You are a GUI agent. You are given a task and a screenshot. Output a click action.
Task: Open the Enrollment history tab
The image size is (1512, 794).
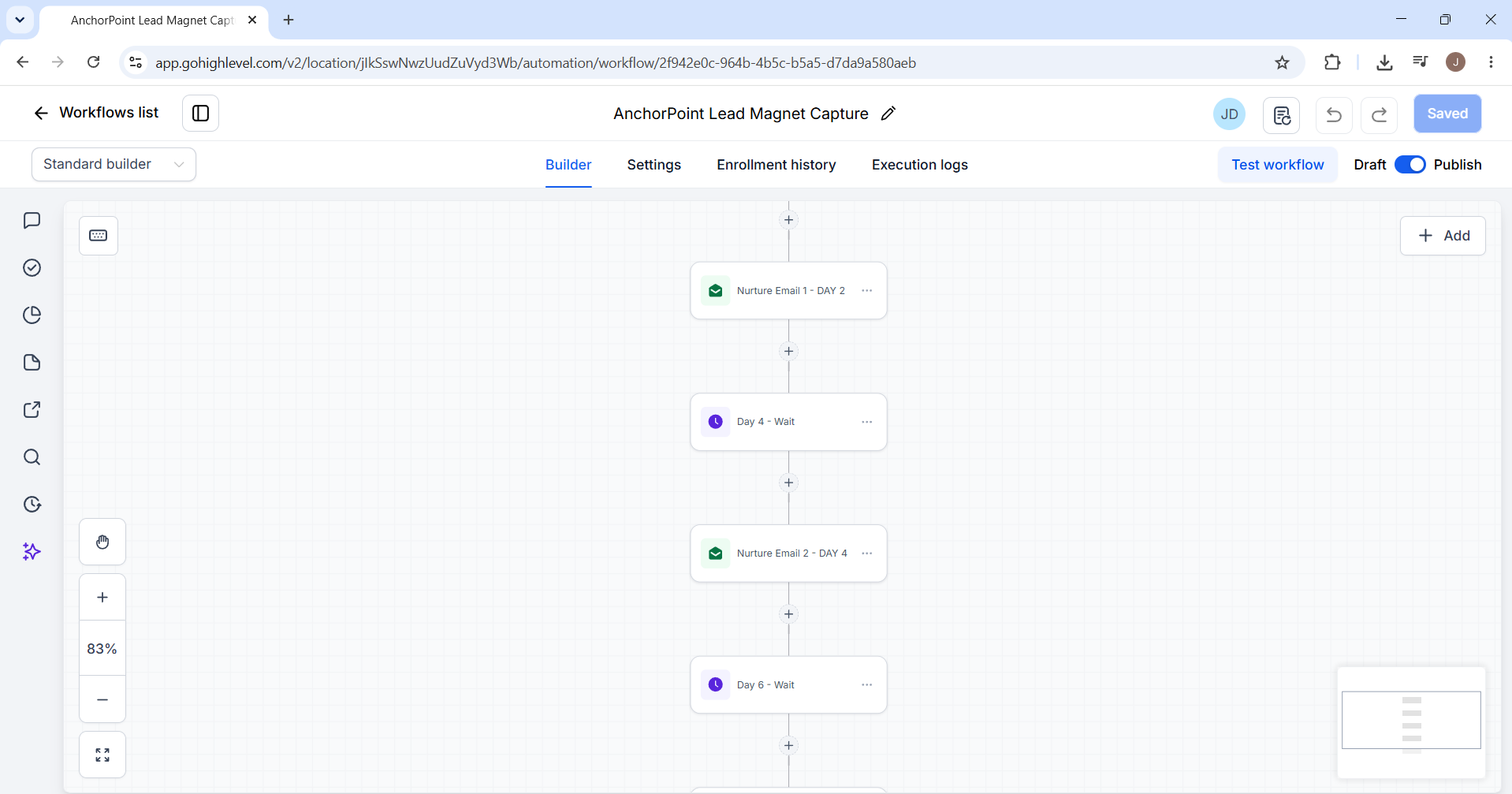coord(776,165)
